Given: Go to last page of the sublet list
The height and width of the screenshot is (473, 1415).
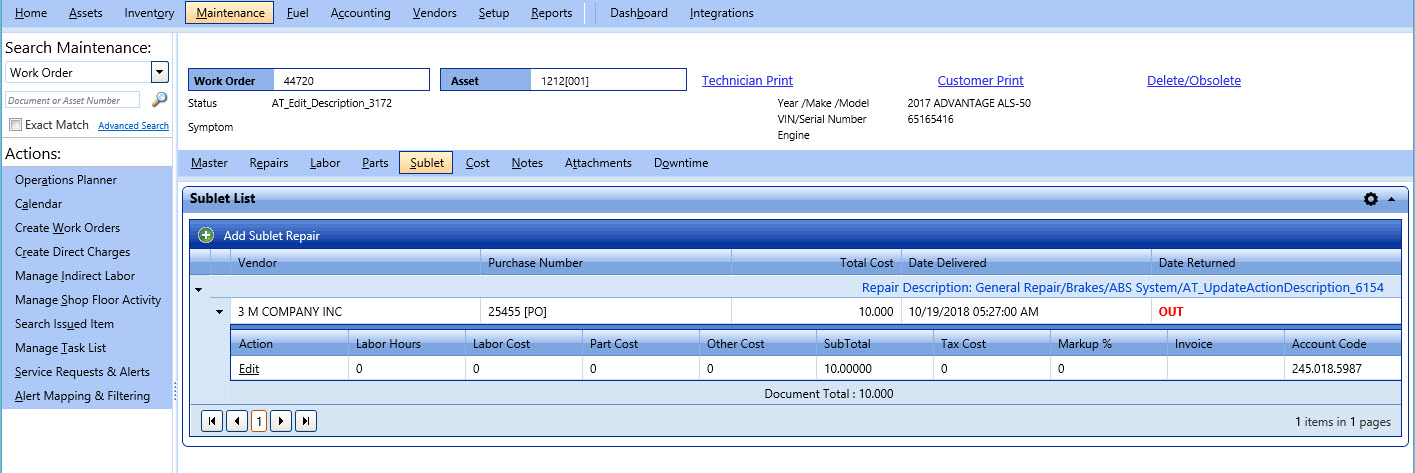Looking at the screenshot, I should pyautogui.click(x=306, y=421).
